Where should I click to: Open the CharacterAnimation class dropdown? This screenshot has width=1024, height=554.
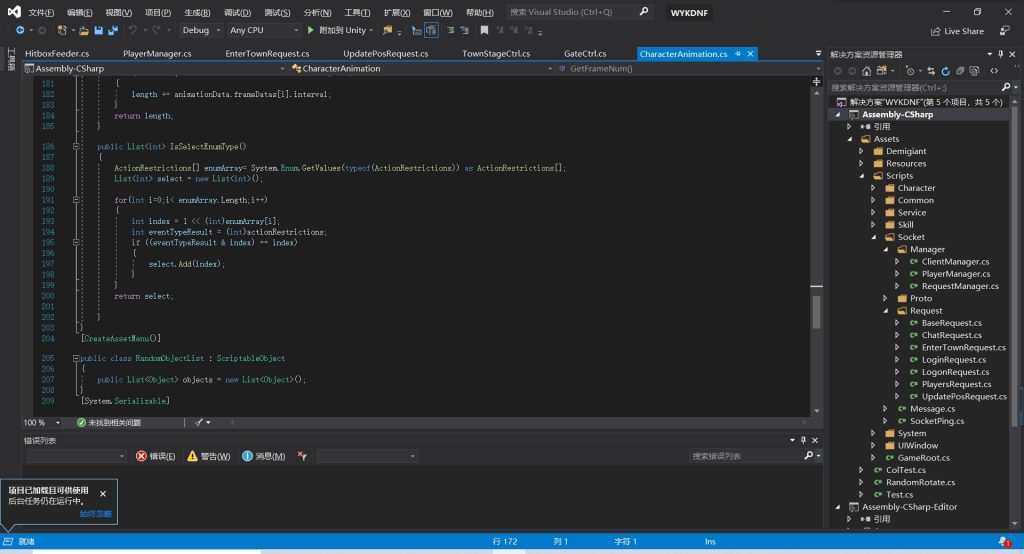coord(421,68)
